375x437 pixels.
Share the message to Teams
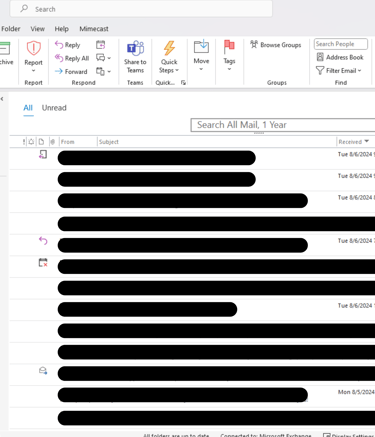(x=135, y=57)
